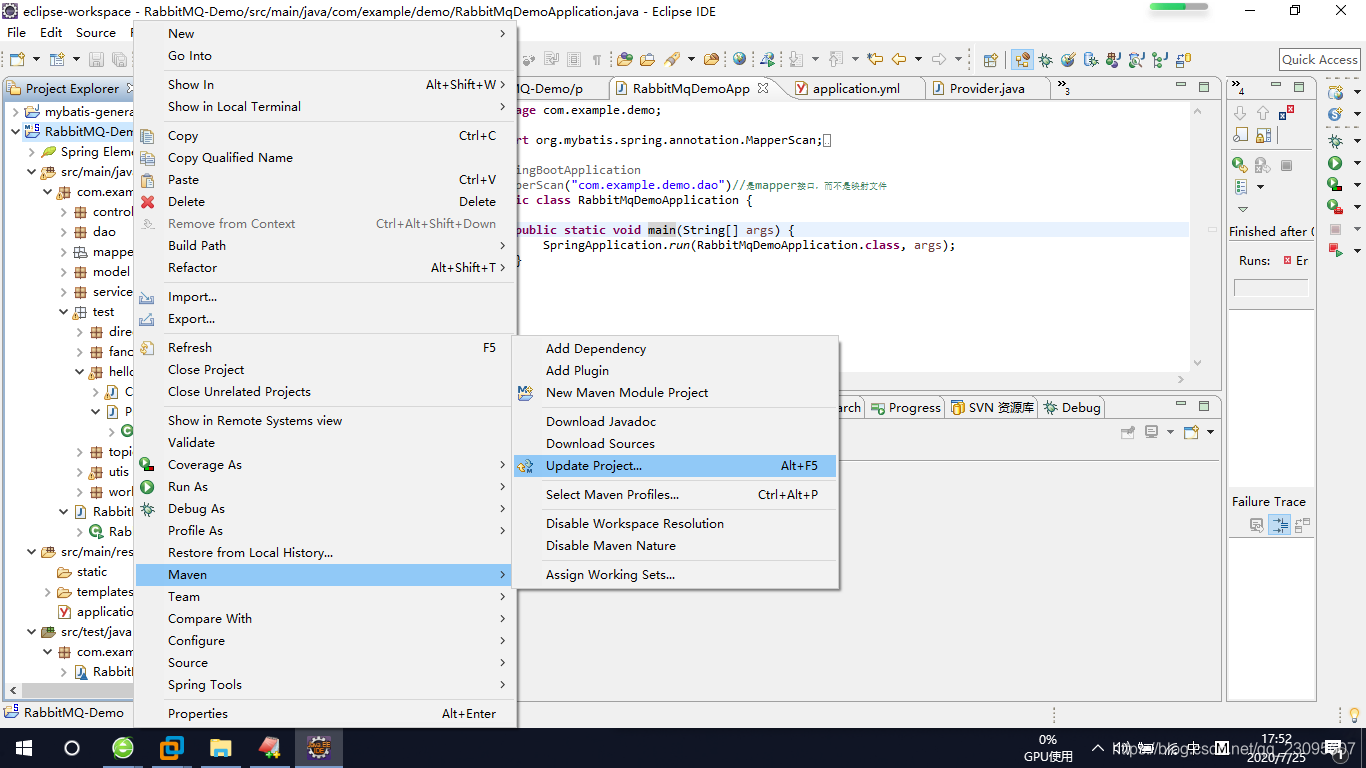Open the Spring Tools submenu
Viewport: 1366px width, 768px height.
[x=324, y=685]
